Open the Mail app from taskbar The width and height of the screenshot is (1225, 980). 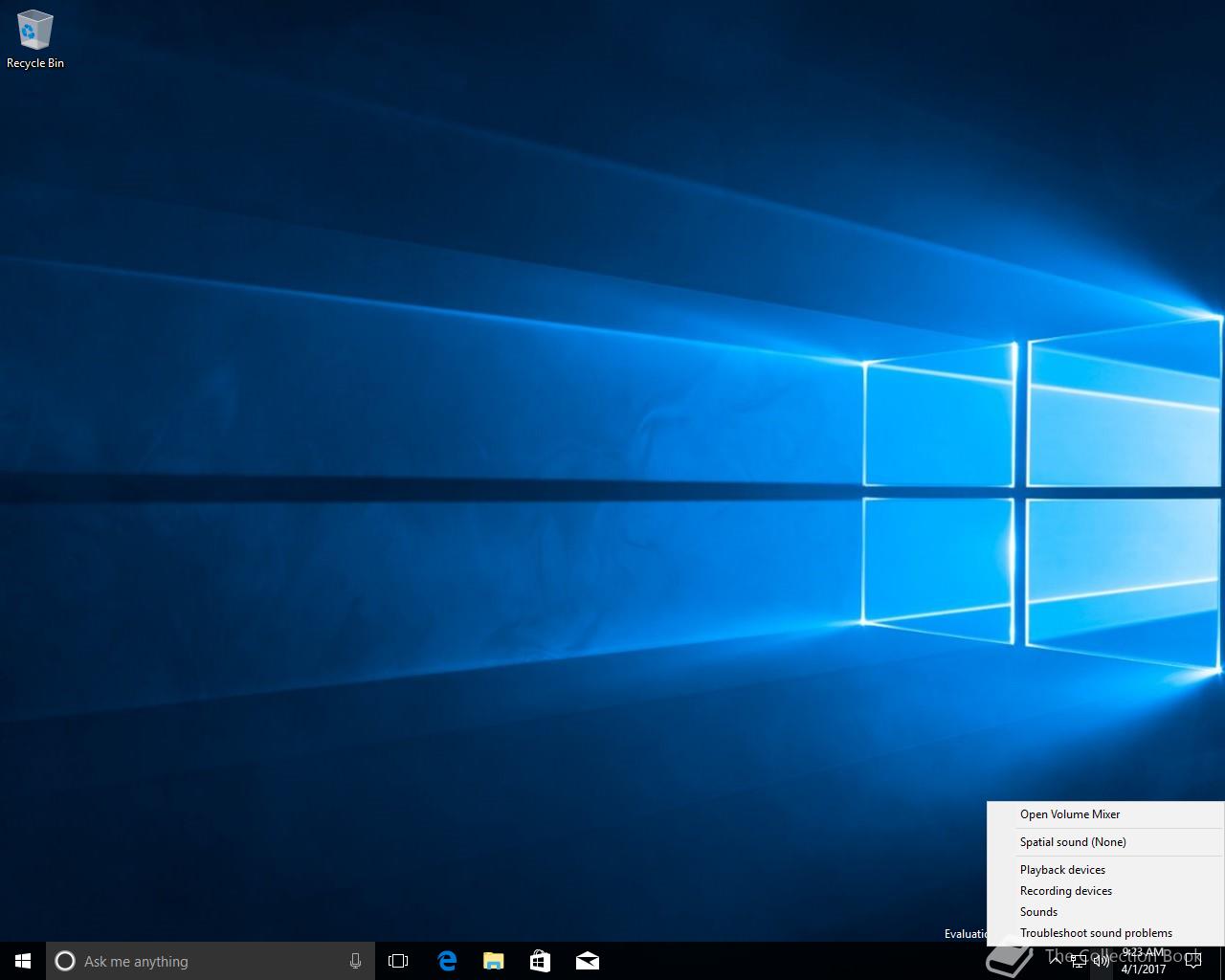(x=587, y=961)
